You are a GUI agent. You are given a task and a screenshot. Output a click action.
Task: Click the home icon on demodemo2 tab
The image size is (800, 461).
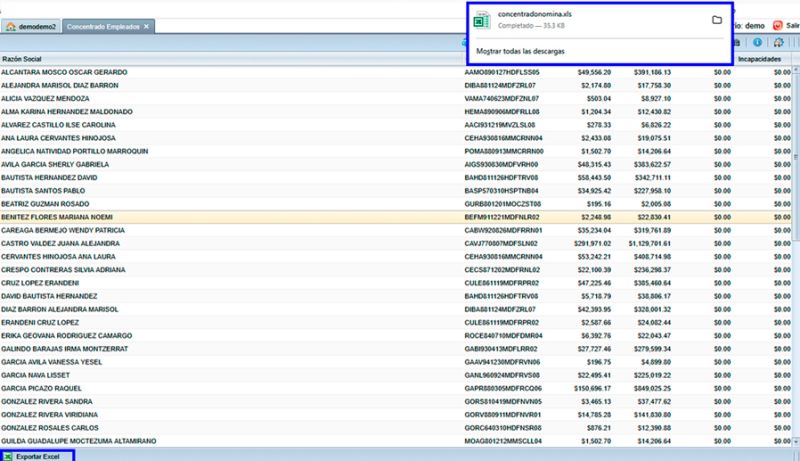[x=11, y=27]
